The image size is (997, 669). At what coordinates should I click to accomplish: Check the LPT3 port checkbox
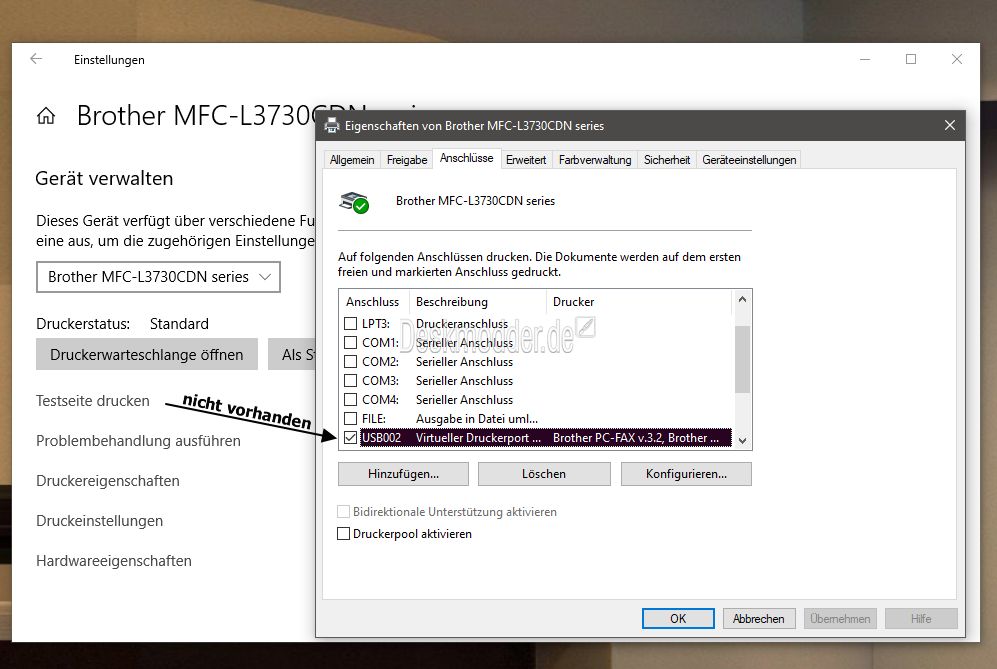(x=350, y=324)
